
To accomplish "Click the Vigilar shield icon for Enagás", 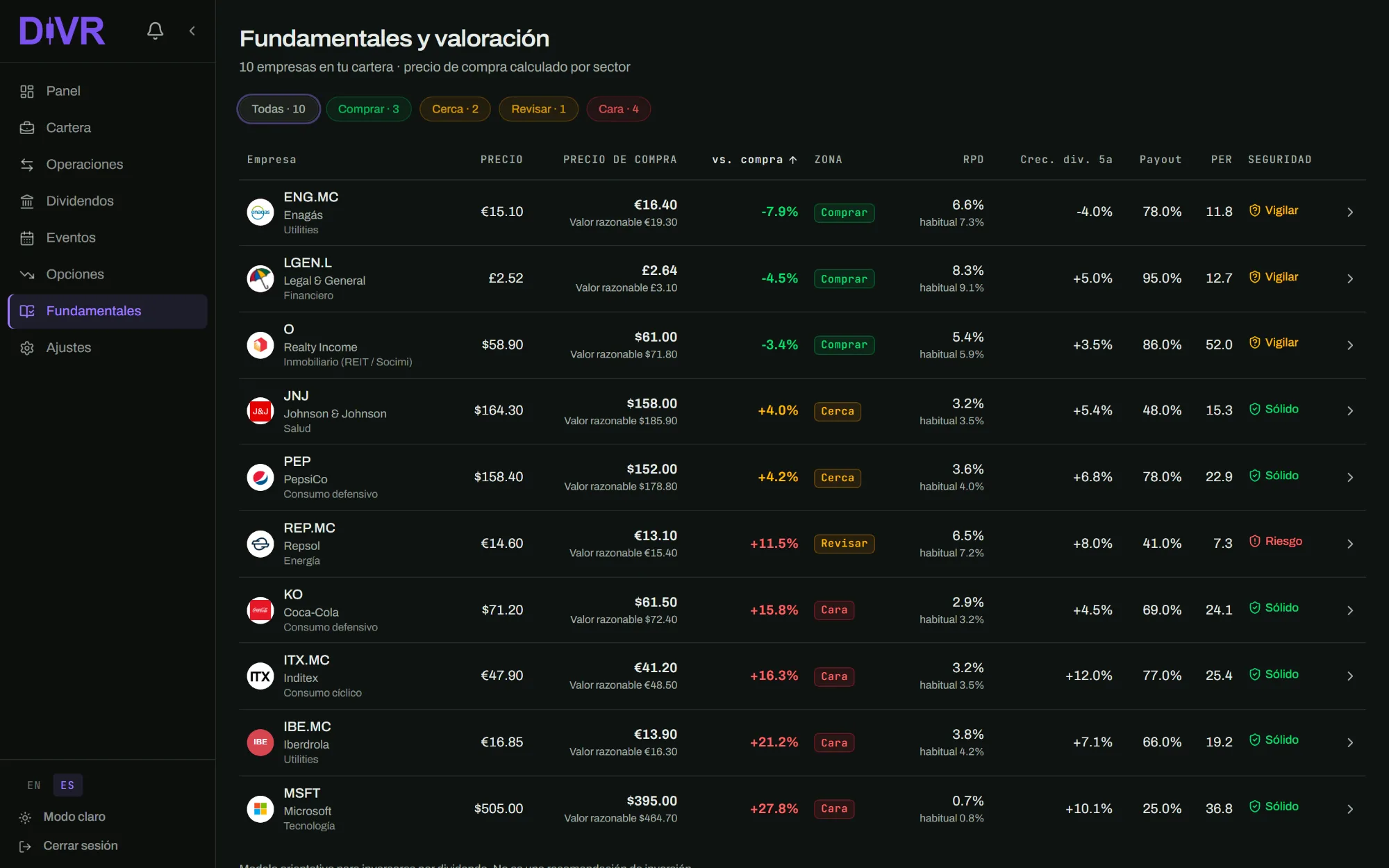I will coord(1255,210).
